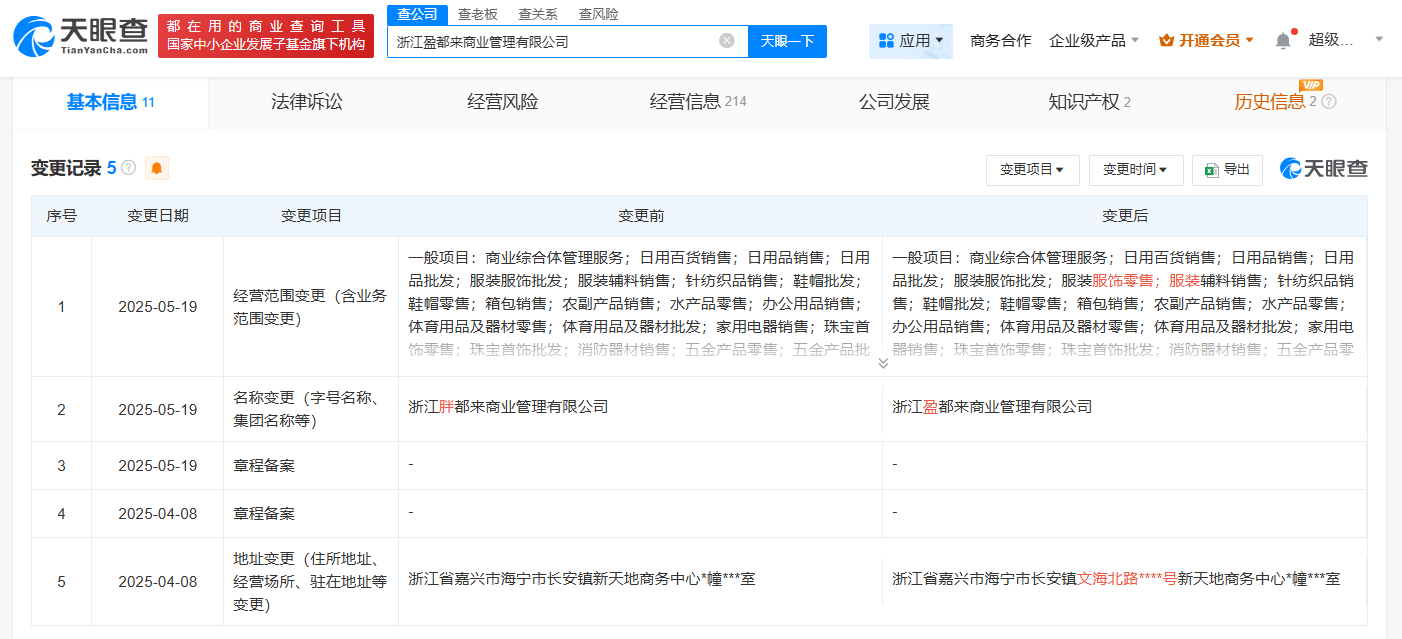Open the 变更时间 filter dropdown

pos(1135,170)
